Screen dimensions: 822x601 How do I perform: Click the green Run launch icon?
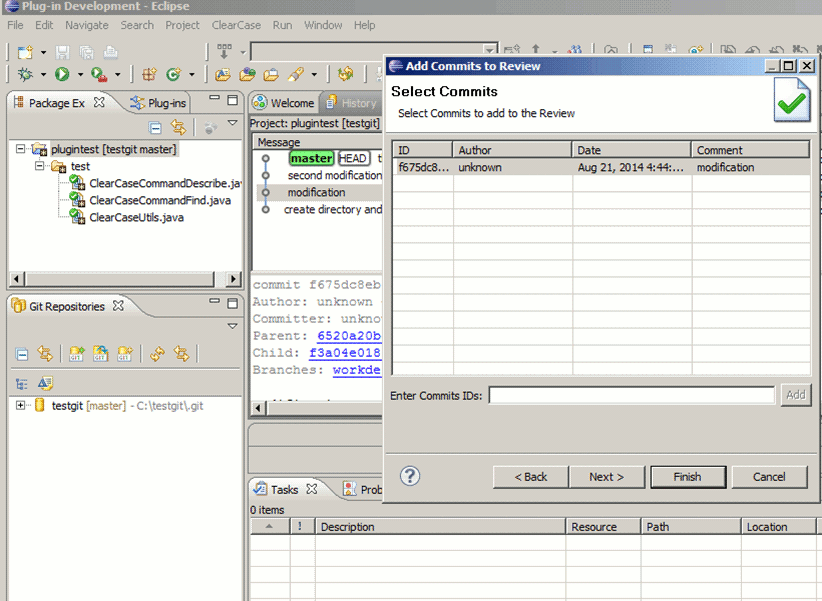62,74
